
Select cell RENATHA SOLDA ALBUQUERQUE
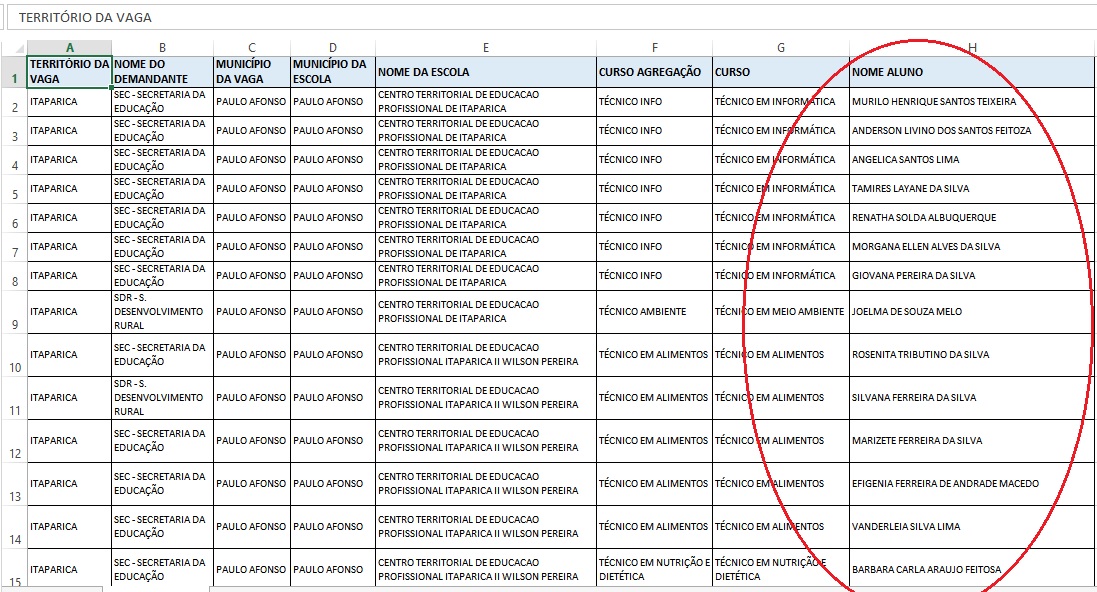(970, 218)
